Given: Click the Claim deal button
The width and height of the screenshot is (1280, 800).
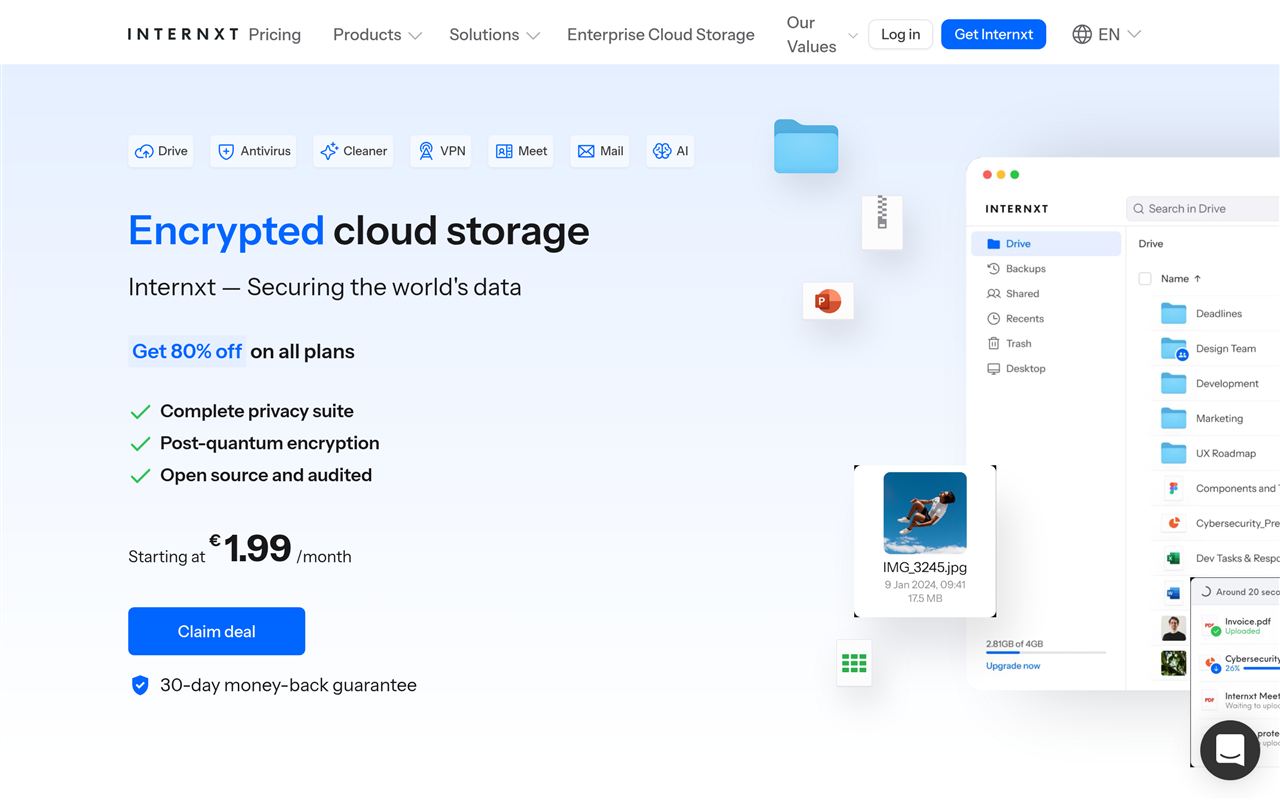Looking at the screenshot, I should click(216, 631).
